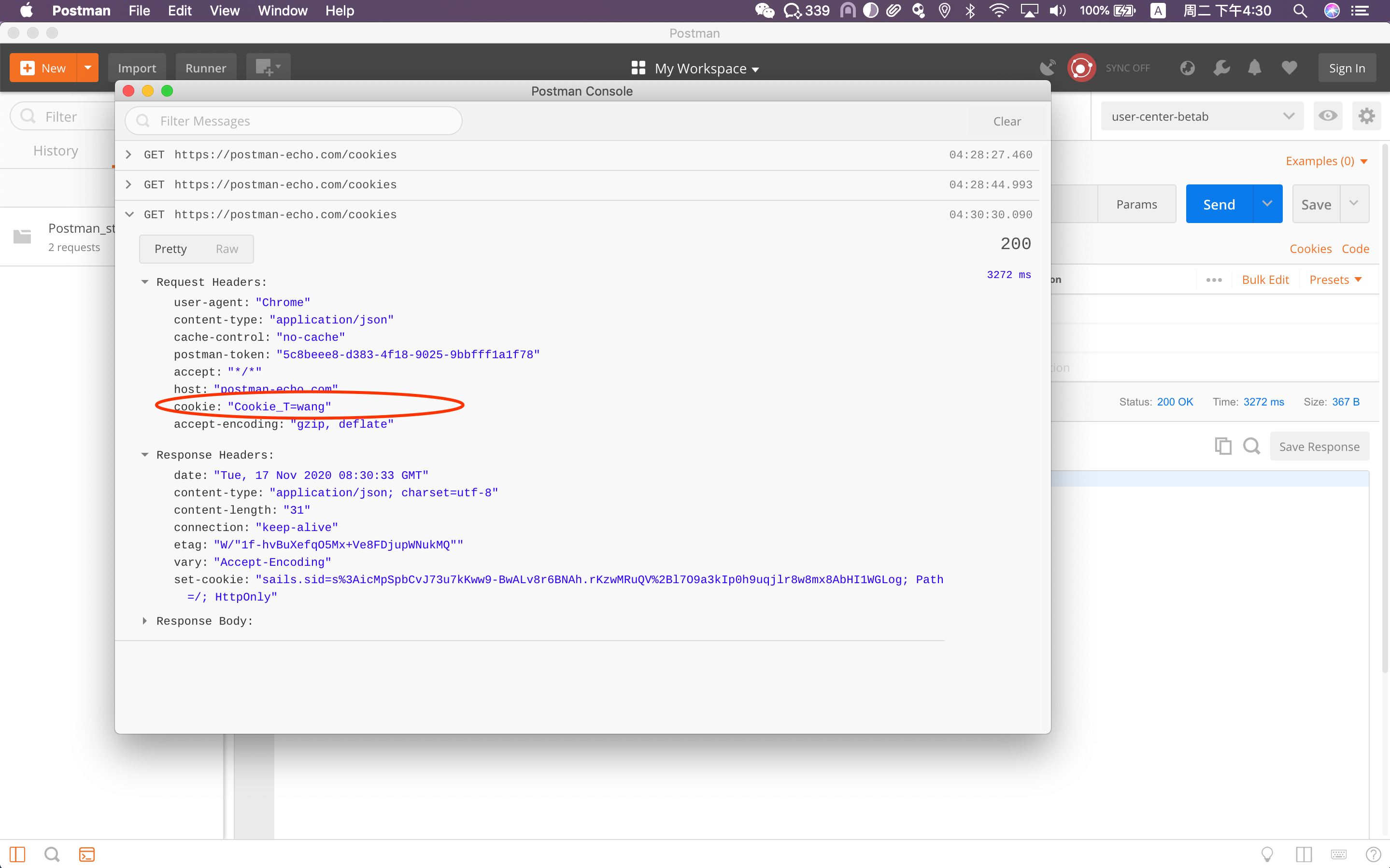Image resolution: width=1390 pixels, height=868 pixels.
Task: Expand the Response Body section
Action: [x=145, y=620]
